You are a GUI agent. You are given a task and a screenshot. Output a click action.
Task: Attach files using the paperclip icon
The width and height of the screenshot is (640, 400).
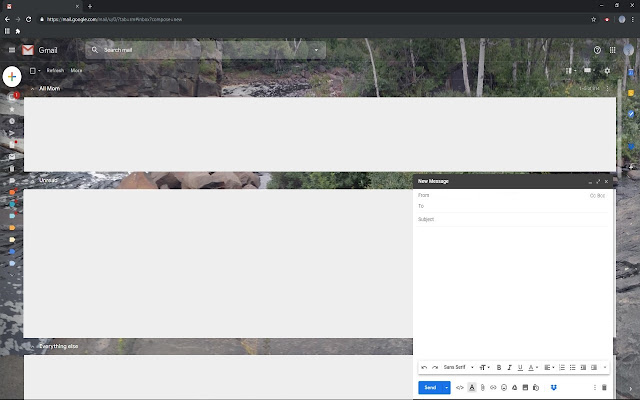[x=482, y=388]
